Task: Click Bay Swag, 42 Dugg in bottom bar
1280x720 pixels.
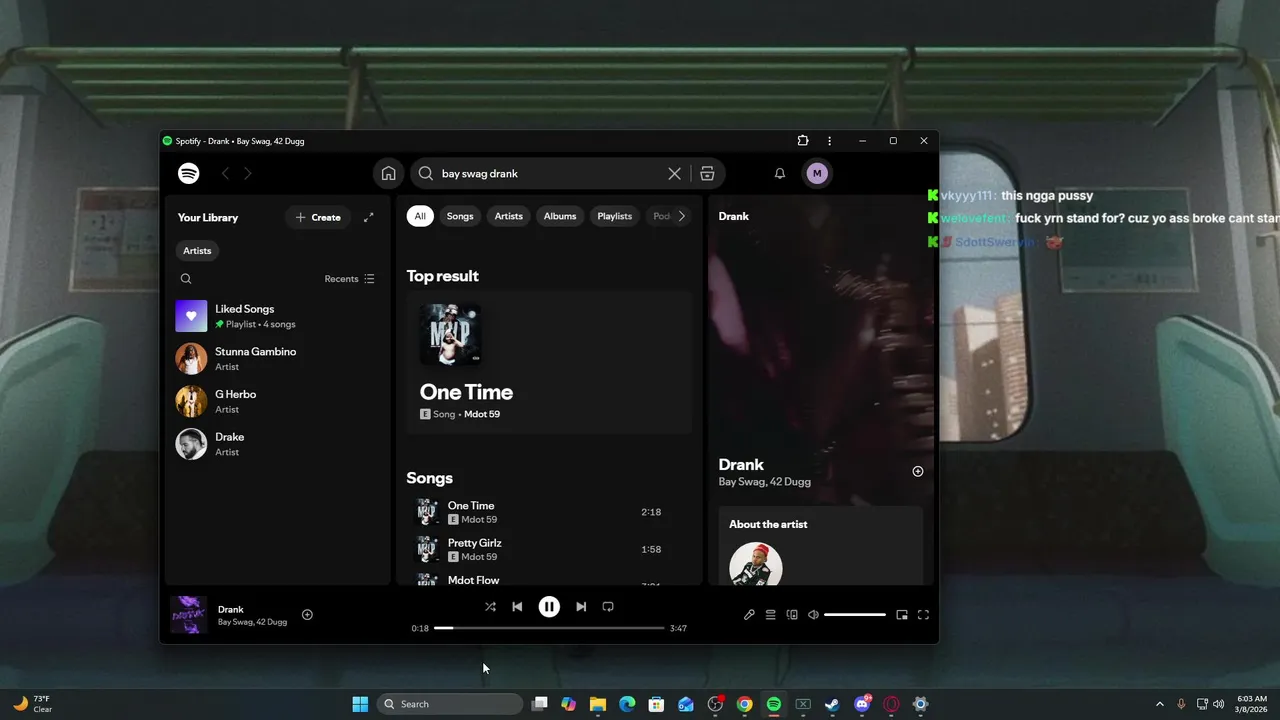Action: coord(252,622)
